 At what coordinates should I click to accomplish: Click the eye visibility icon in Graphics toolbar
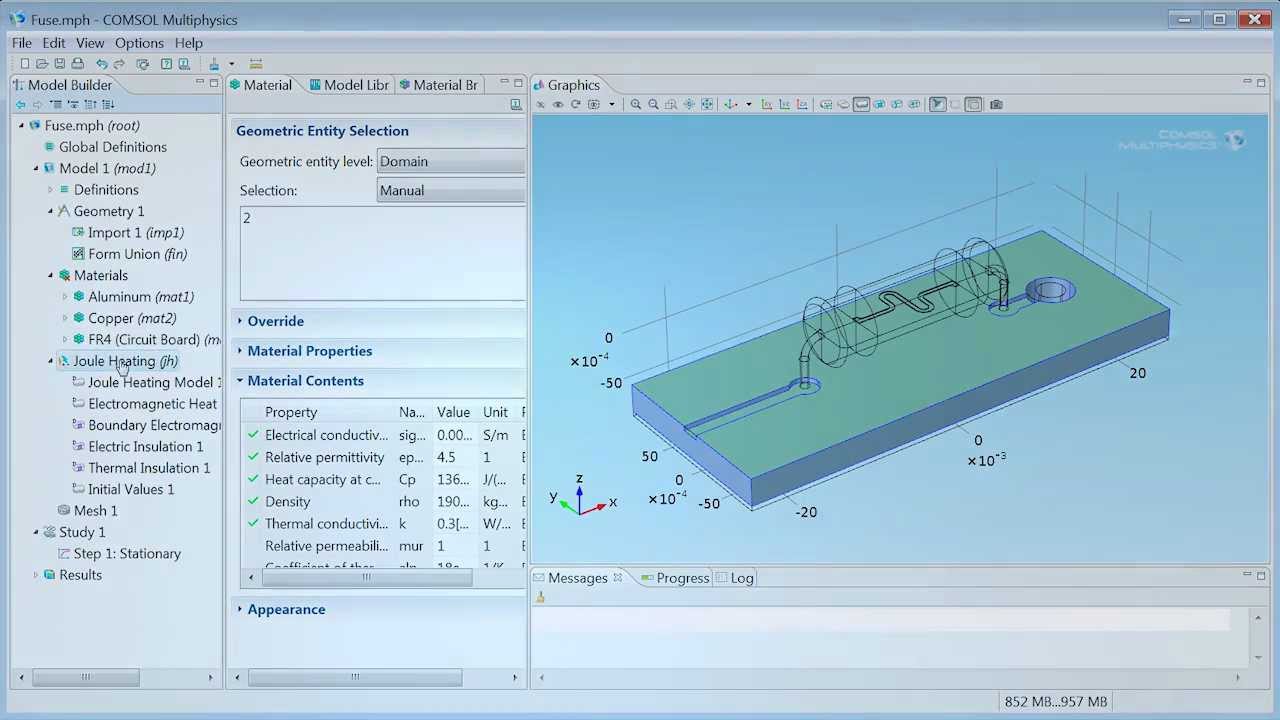tap(558, 104)
